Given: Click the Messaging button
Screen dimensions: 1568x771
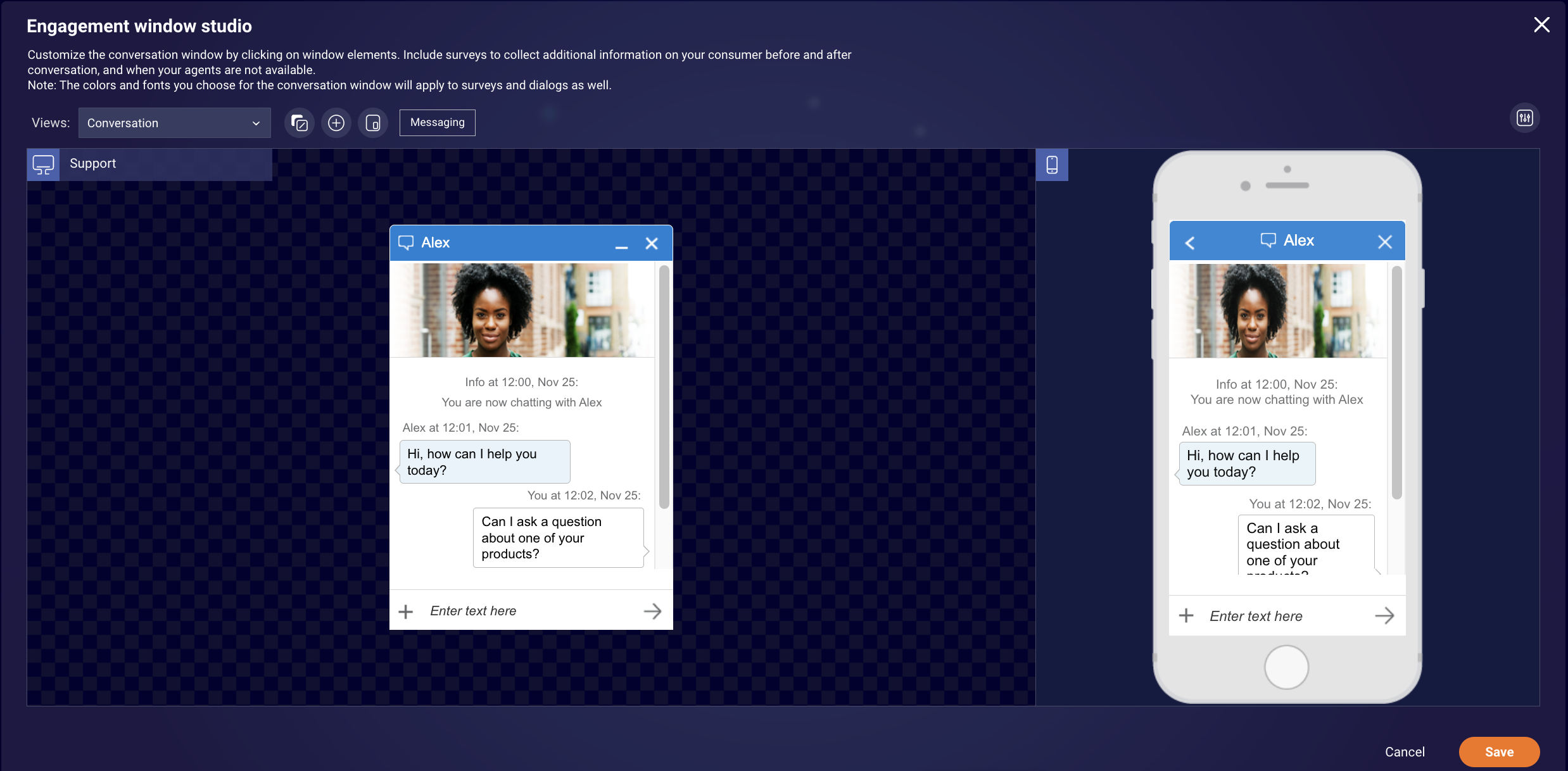Looking at the screenshot, I should [438, 123].
